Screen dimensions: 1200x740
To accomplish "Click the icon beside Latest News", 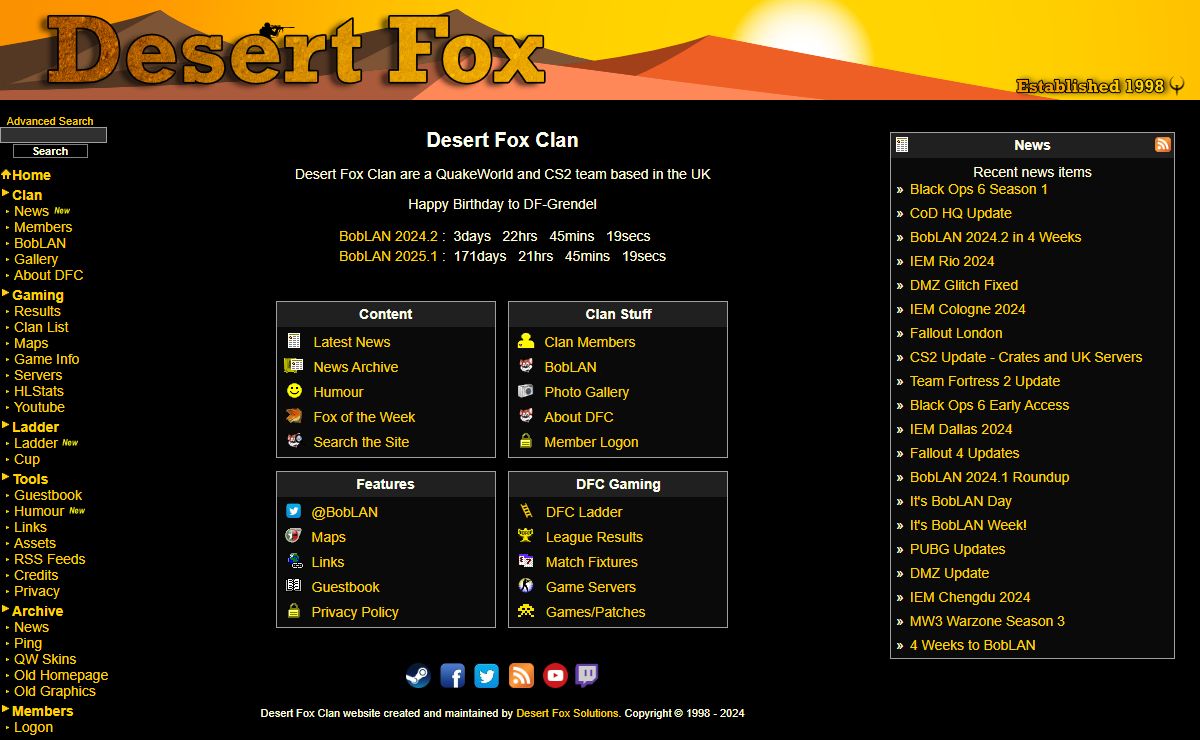I will point(294,341).
